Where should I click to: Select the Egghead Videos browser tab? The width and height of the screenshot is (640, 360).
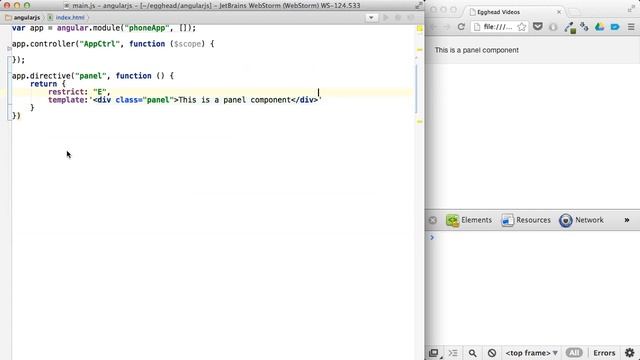click(515, 12)
